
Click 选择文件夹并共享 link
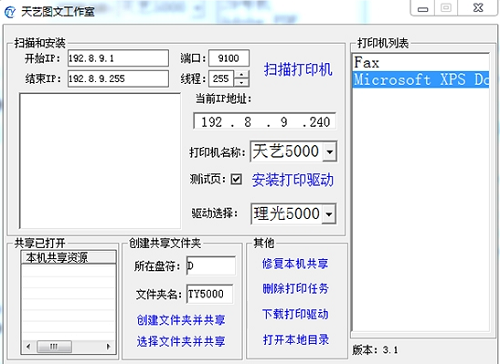[x=181, y=341]
